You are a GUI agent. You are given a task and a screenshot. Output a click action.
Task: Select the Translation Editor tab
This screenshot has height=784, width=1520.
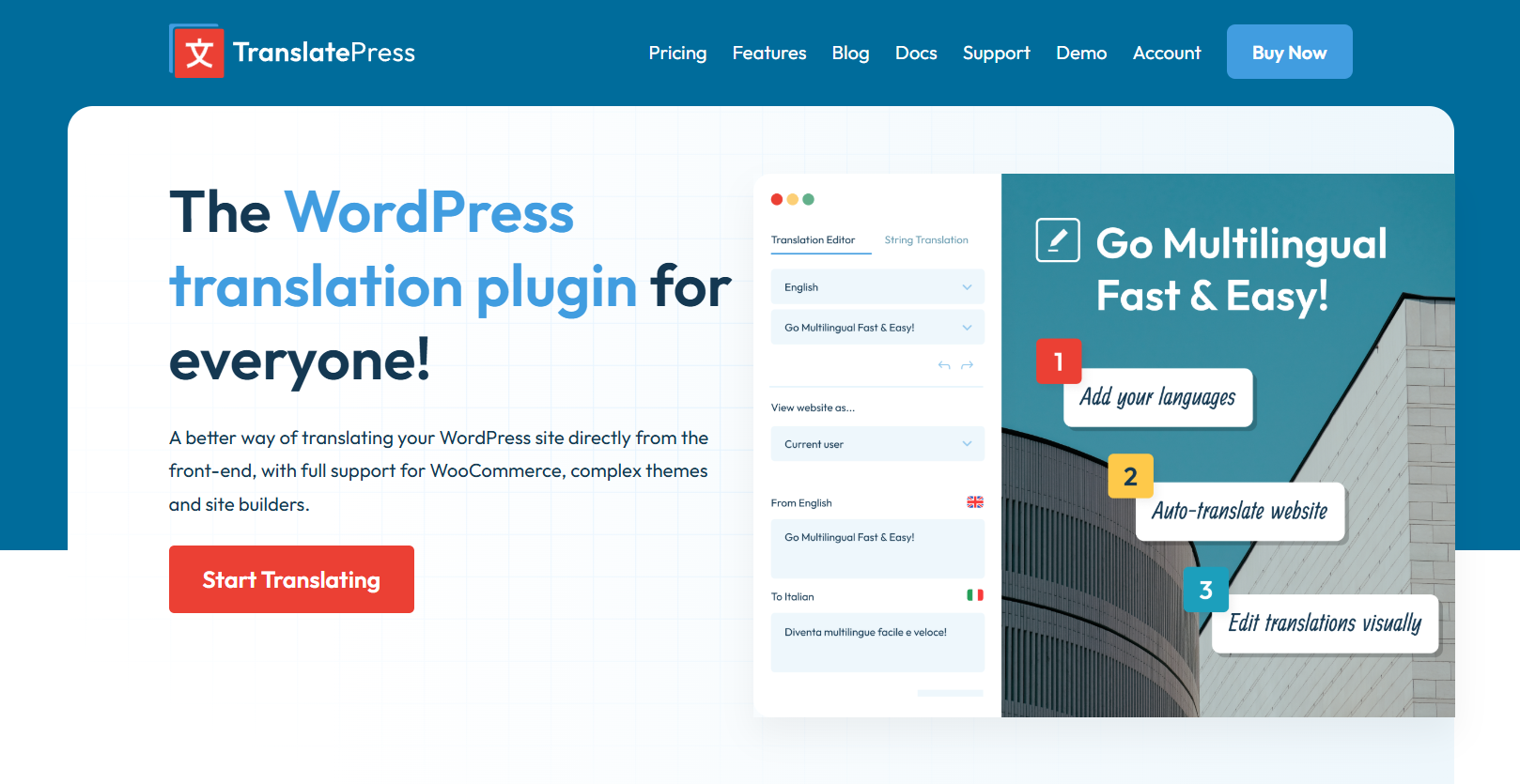pyautogui.click(x=814, y=240)
